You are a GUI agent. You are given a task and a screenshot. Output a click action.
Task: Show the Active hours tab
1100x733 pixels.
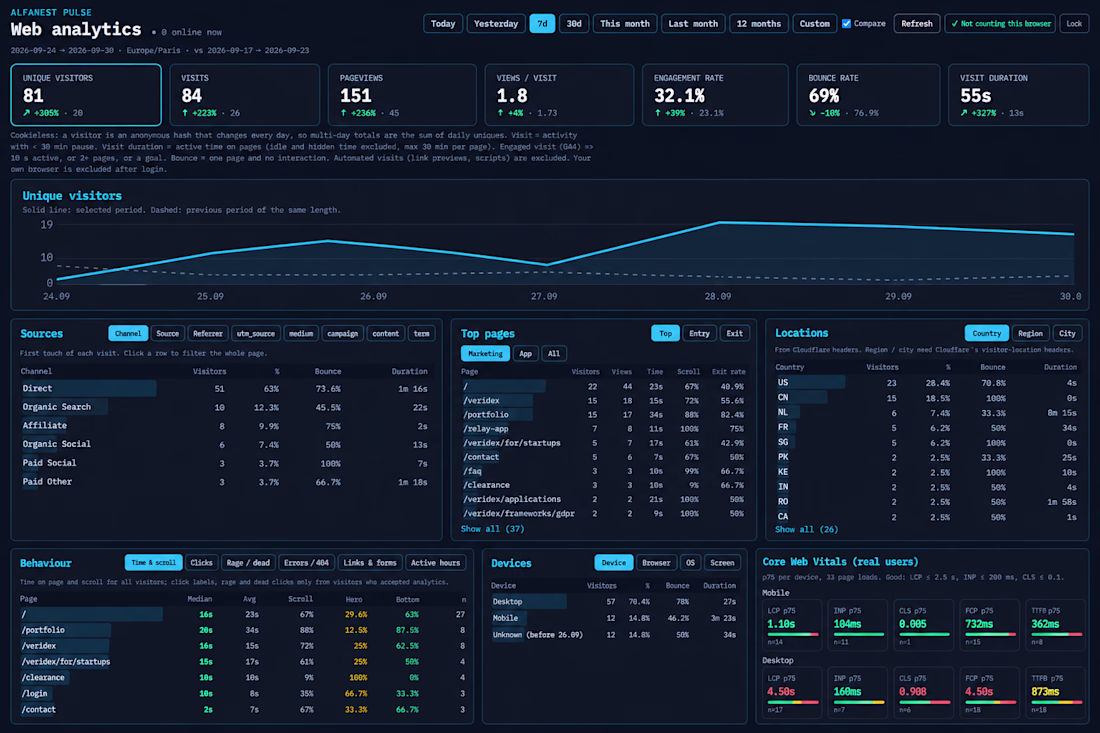pos(436,563)
